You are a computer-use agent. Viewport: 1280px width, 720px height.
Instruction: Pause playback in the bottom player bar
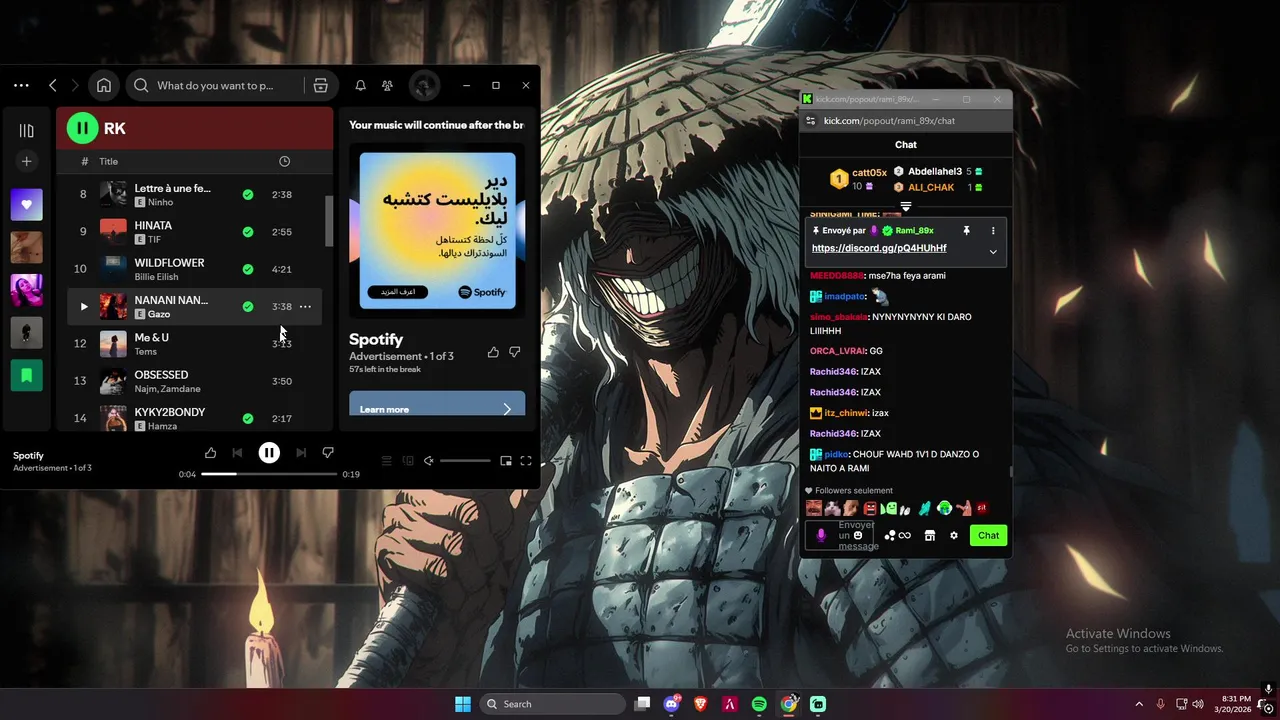[269, 453]
